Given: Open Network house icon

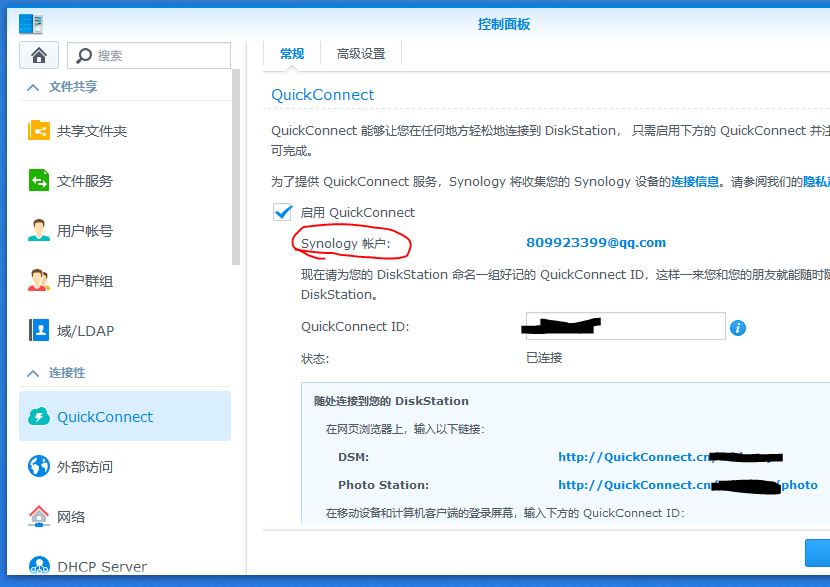Looking at the screenshot, I should (x=39, y=516).
